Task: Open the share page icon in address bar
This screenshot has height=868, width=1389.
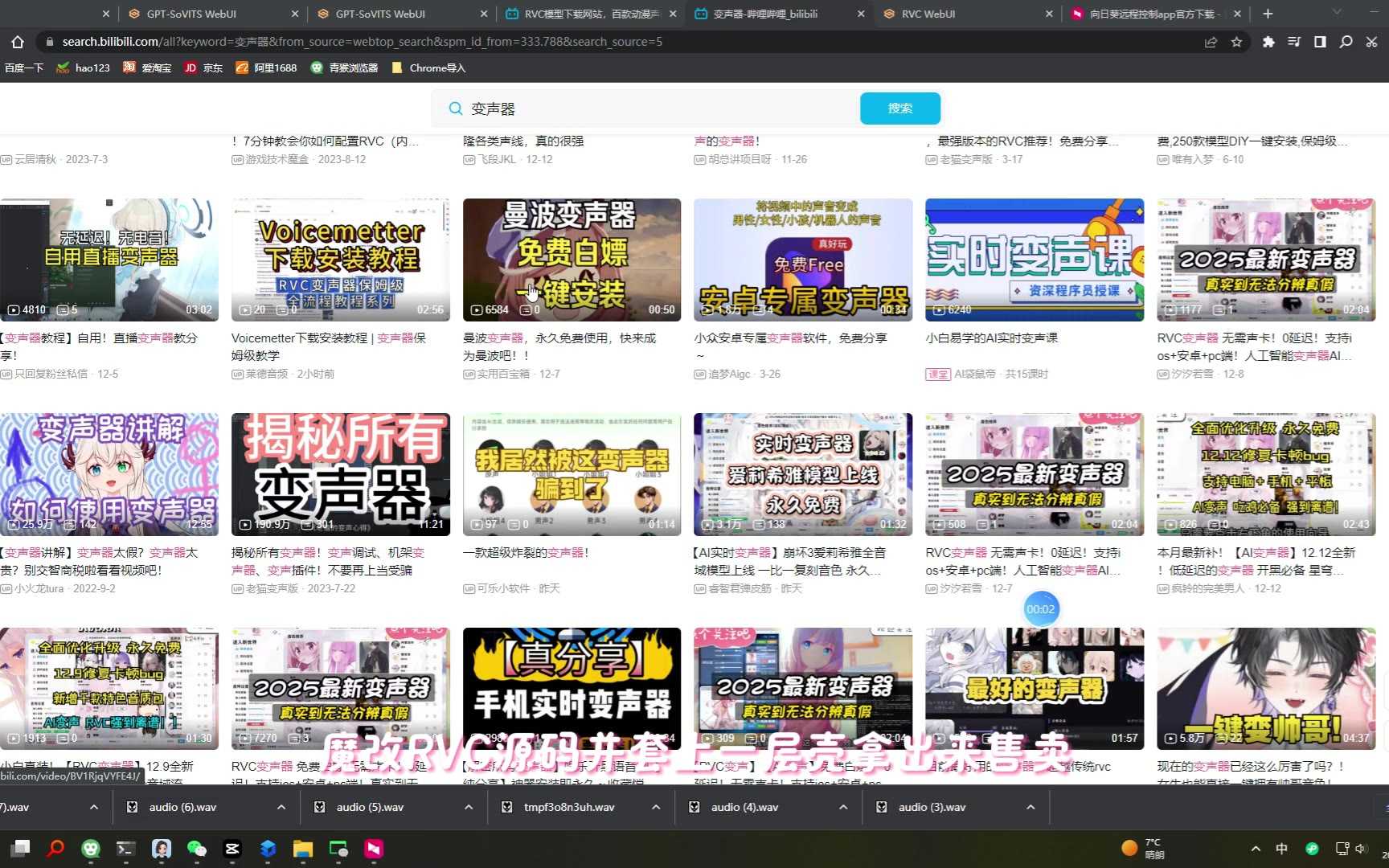Action: [1211, 42]
